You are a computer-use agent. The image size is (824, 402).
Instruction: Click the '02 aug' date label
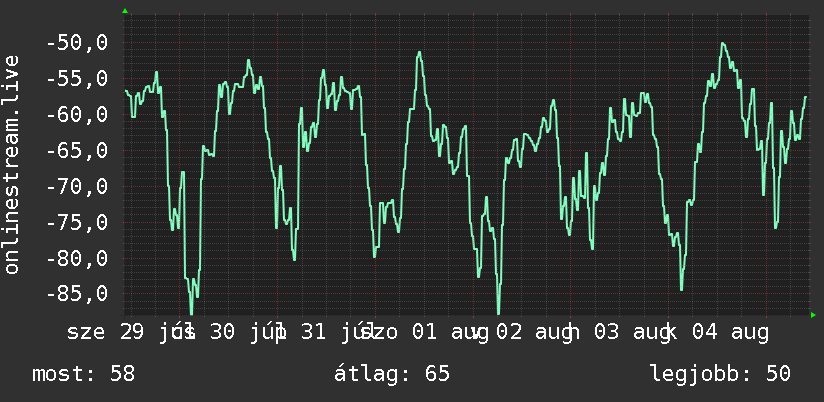pos(536,333)
